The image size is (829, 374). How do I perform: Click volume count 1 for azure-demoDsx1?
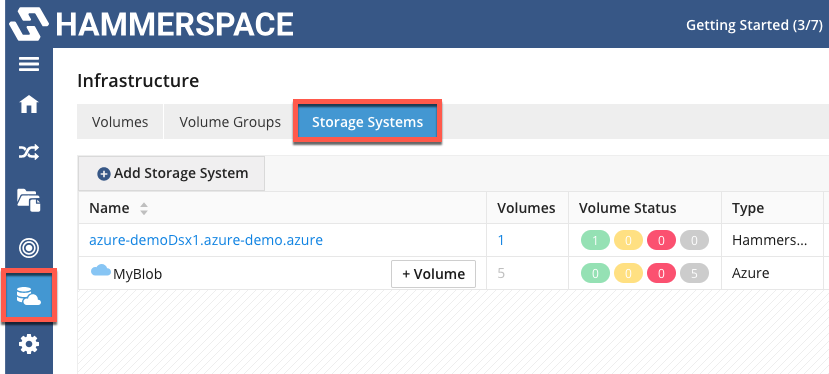[x=501, y=240]
